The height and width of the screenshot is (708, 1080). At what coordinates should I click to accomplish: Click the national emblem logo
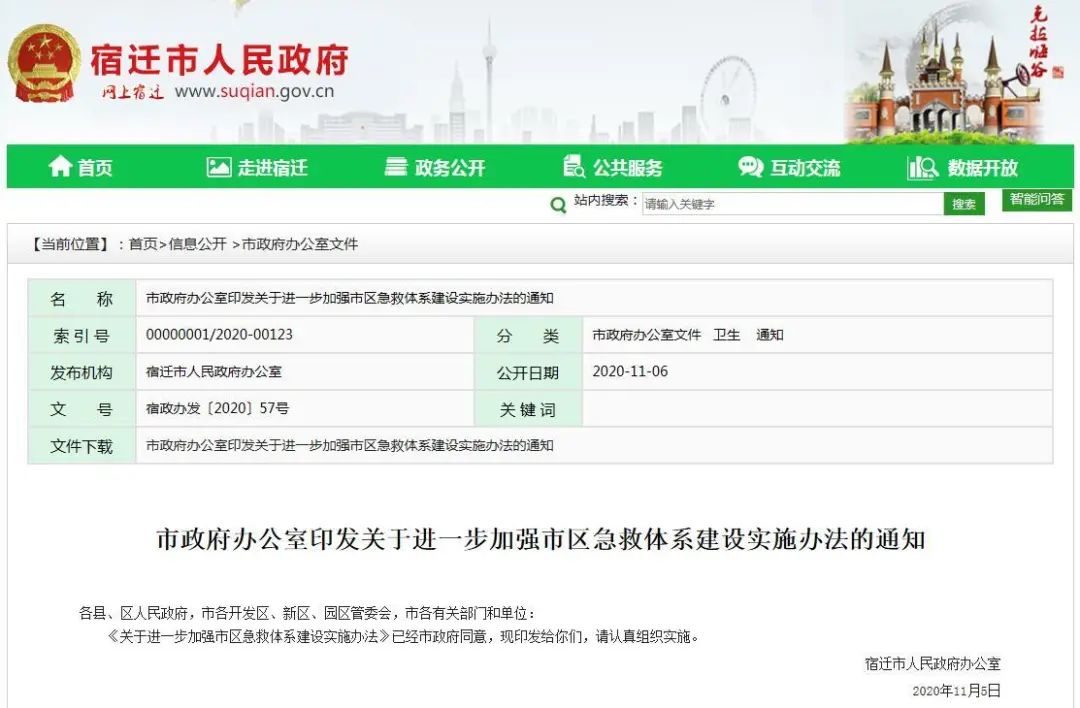click(x=44, y=63)
